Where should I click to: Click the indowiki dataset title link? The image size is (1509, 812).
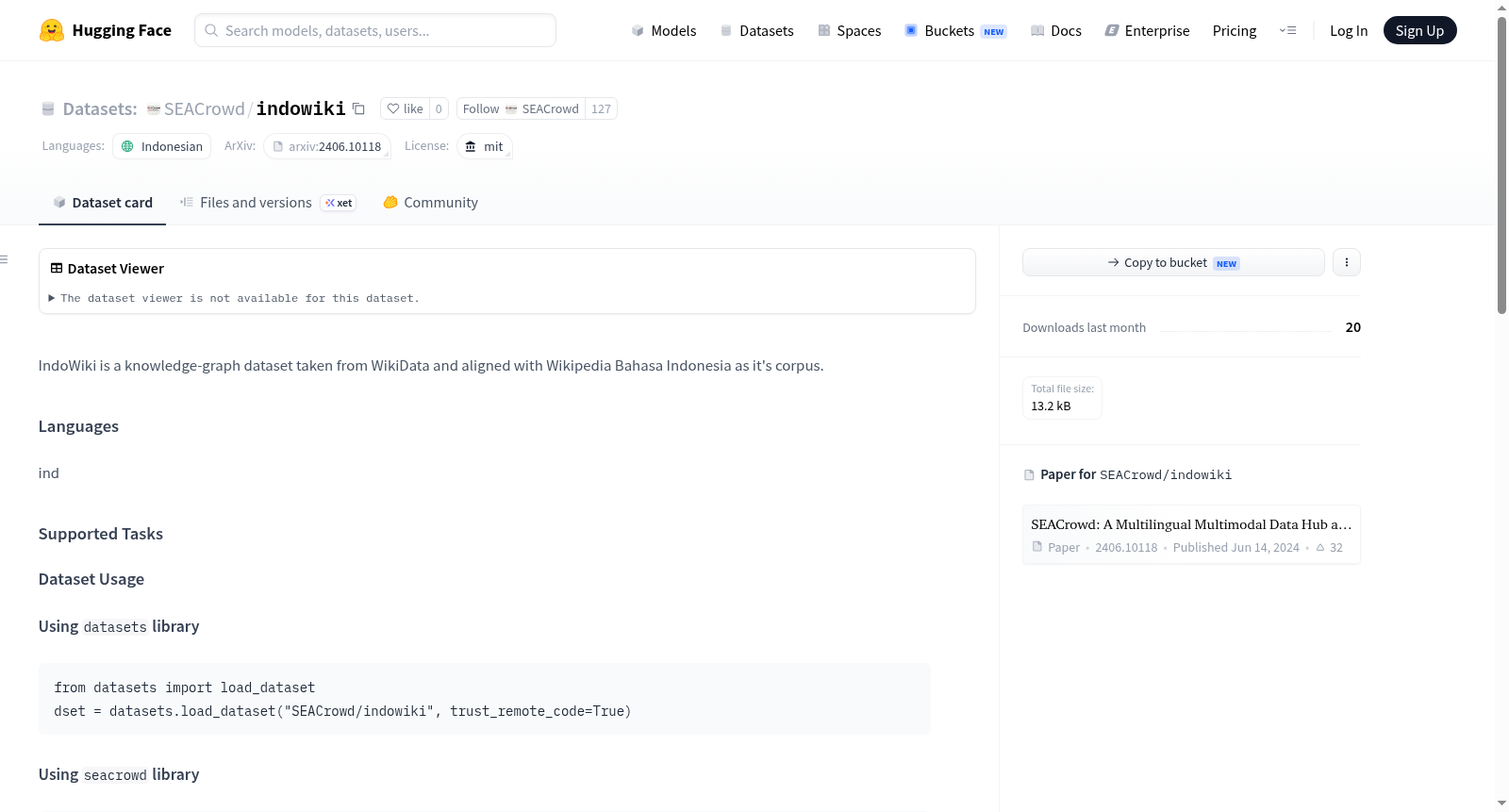click(x=301, y=108)
